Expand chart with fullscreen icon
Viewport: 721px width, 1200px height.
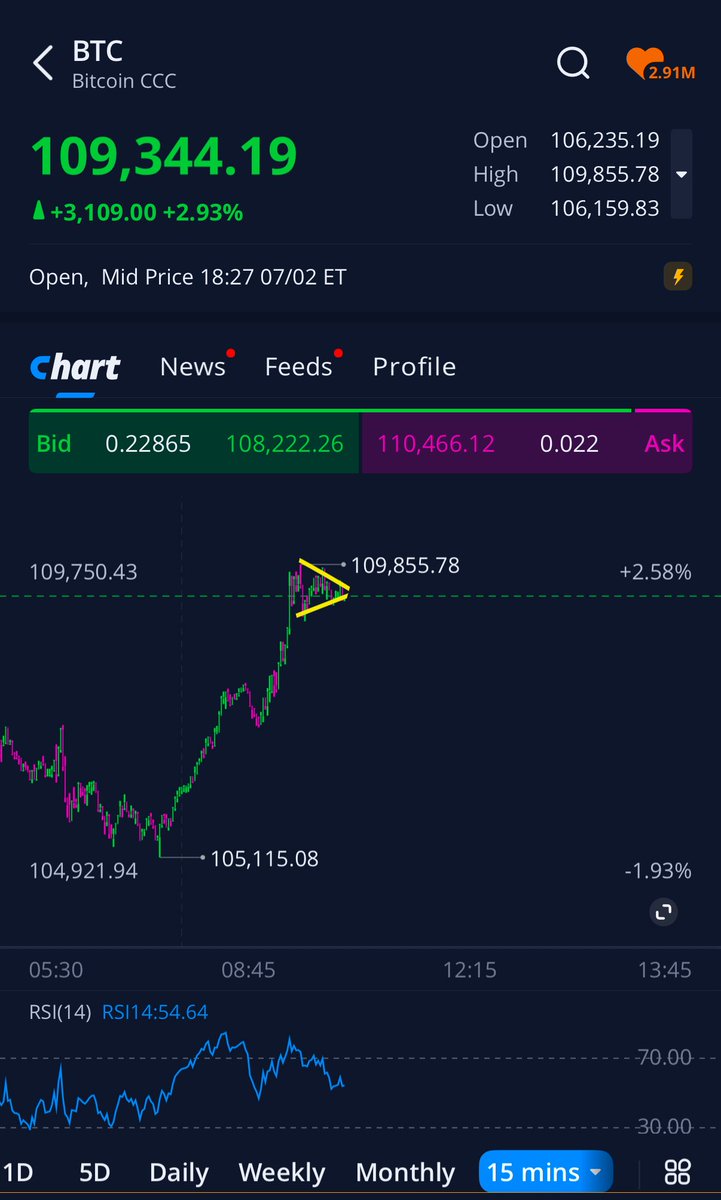pos(664,912)
